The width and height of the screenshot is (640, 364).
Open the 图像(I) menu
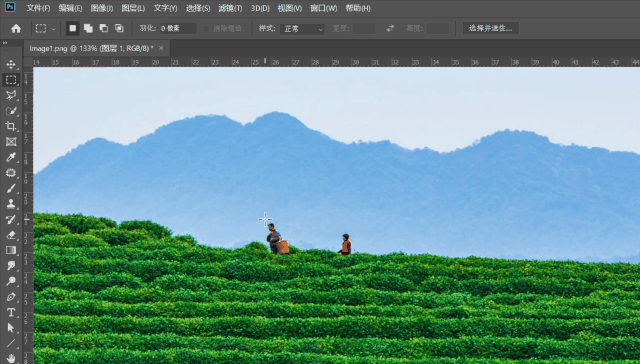(102, 8)
